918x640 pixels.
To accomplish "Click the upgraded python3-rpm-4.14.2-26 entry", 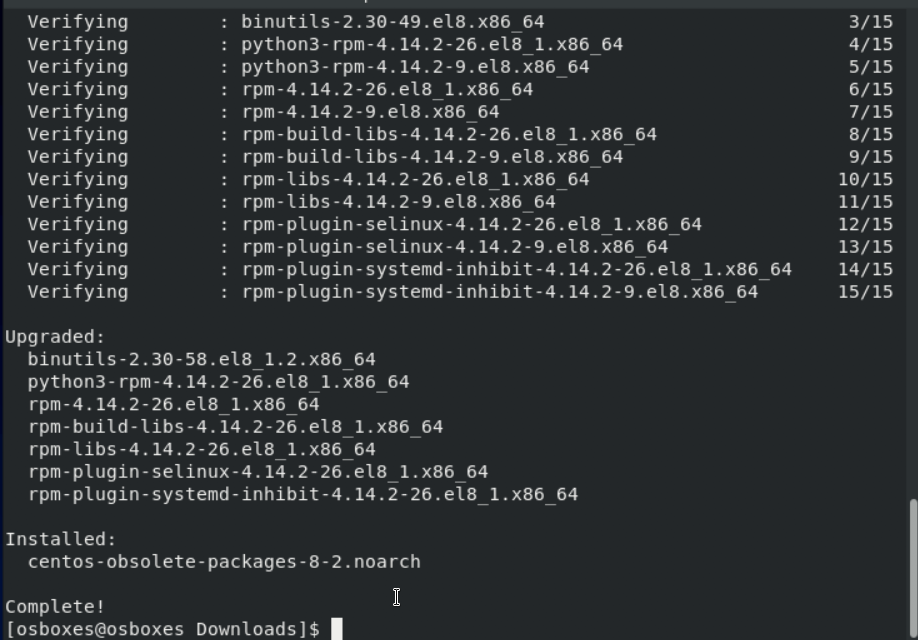I will pyautogui.click(x=218, y=382).
